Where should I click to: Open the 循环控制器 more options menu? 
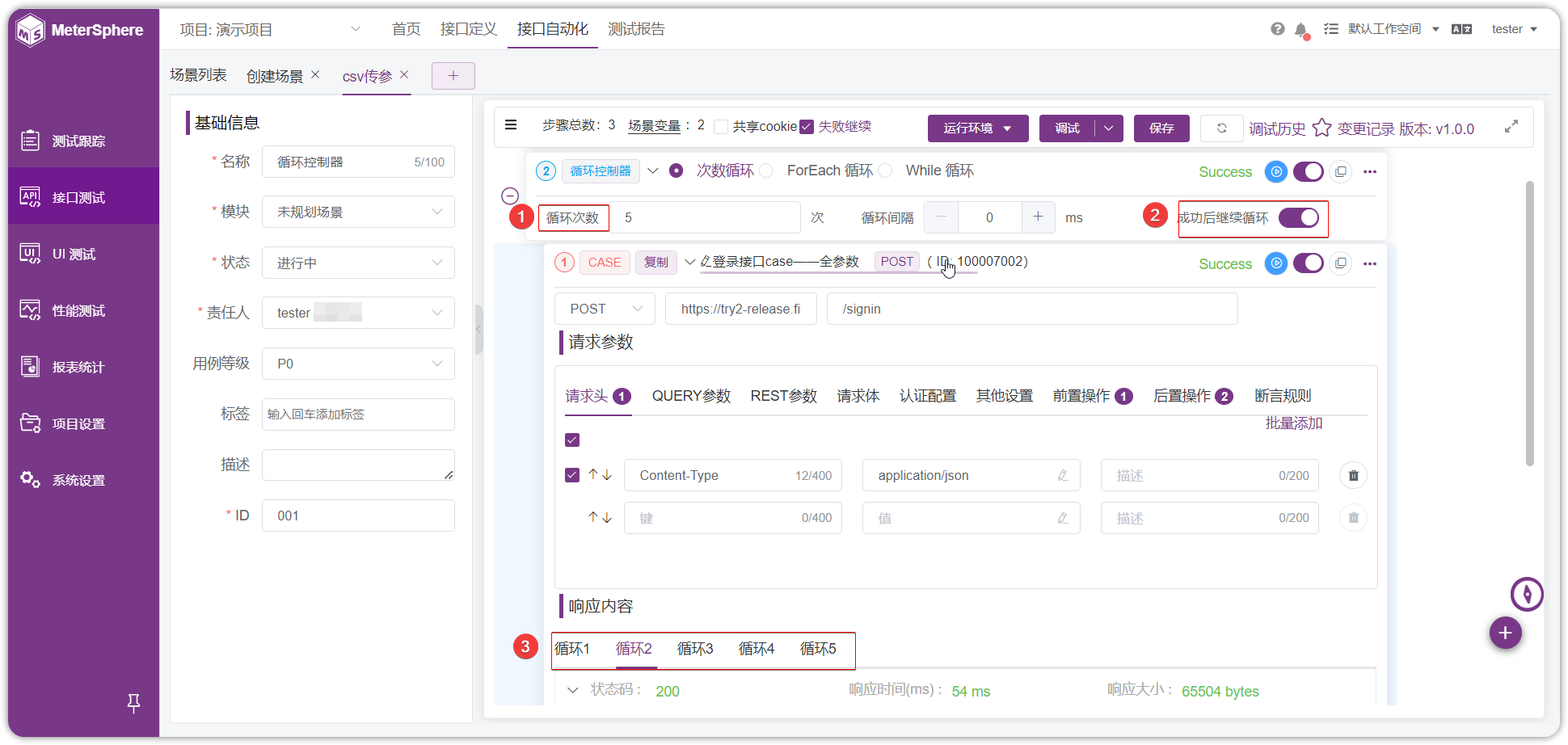(x=1370, y=171)
